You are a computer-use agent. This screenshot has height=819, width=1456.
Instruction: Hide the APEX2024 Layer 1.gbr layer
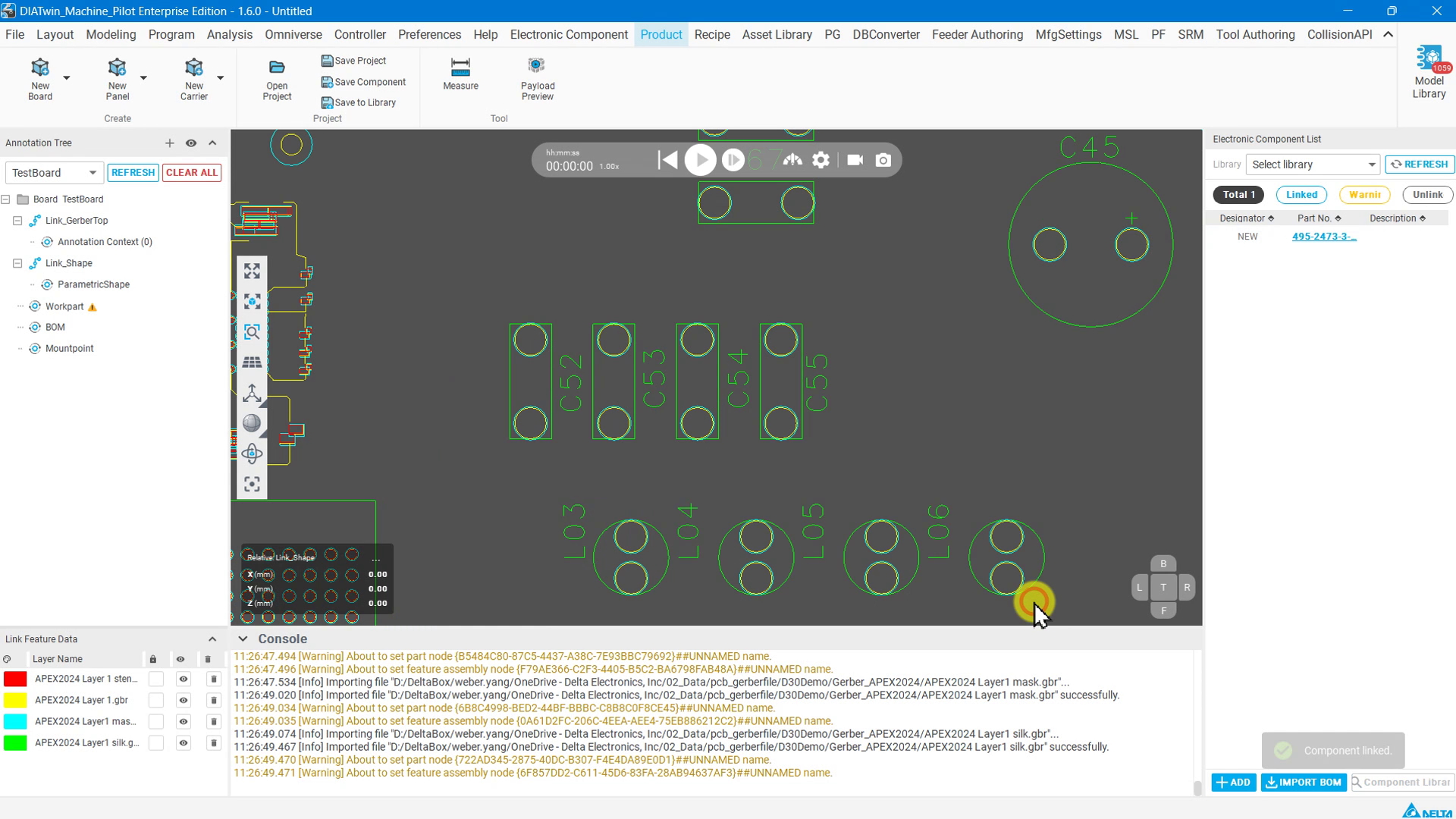(184, 701)
